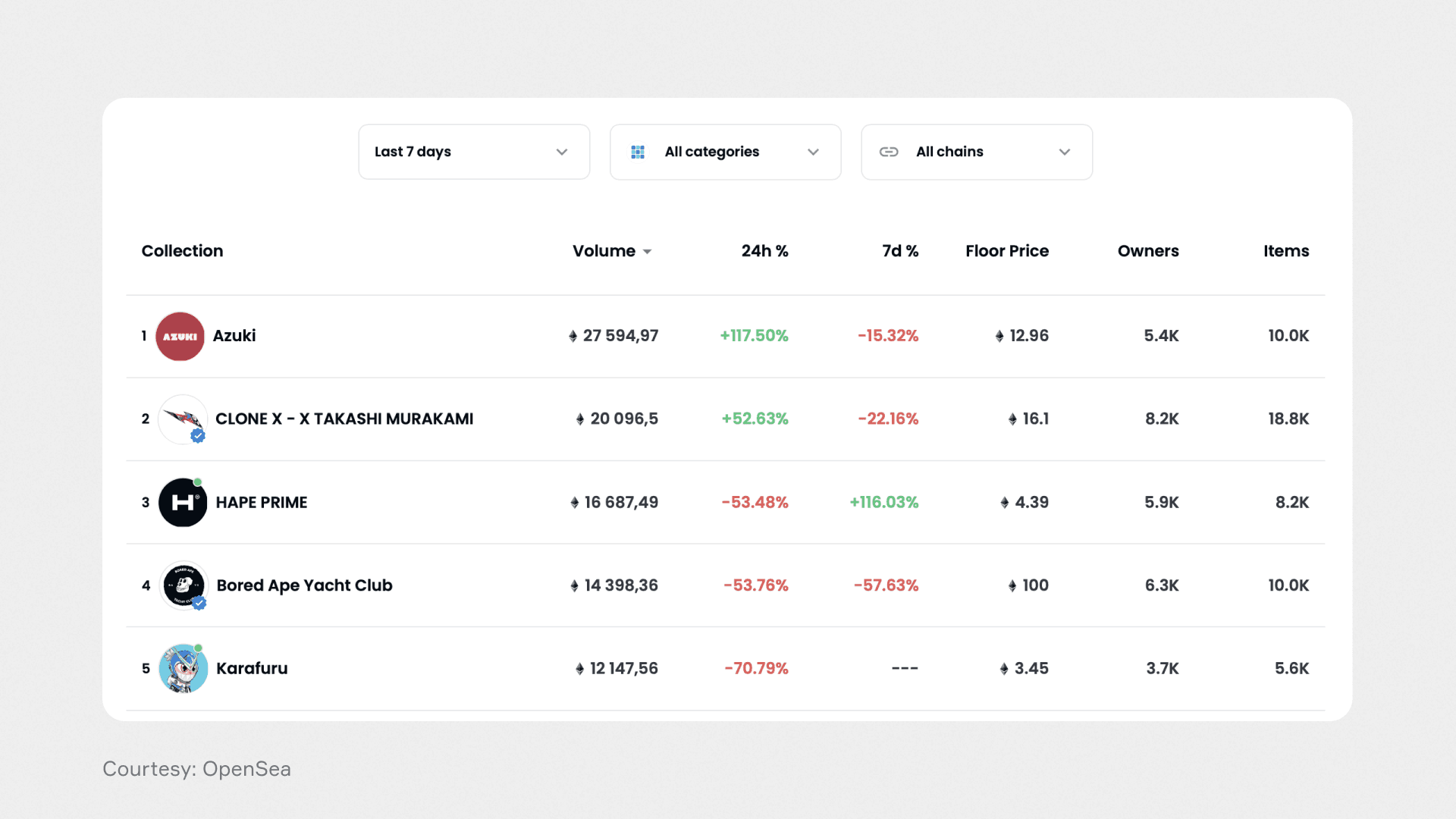Click chevron arrow in All categories box
Screen dimensions: 1456x819
click(814, 152)
